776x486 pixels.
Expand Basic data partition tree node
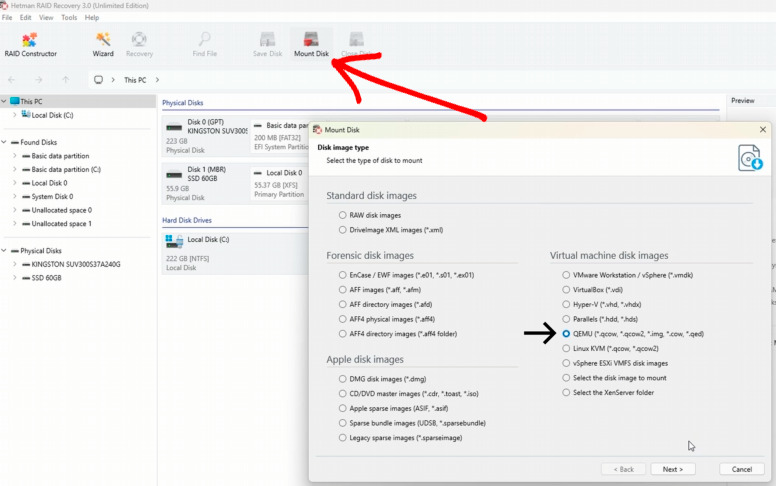click(14, 156)
